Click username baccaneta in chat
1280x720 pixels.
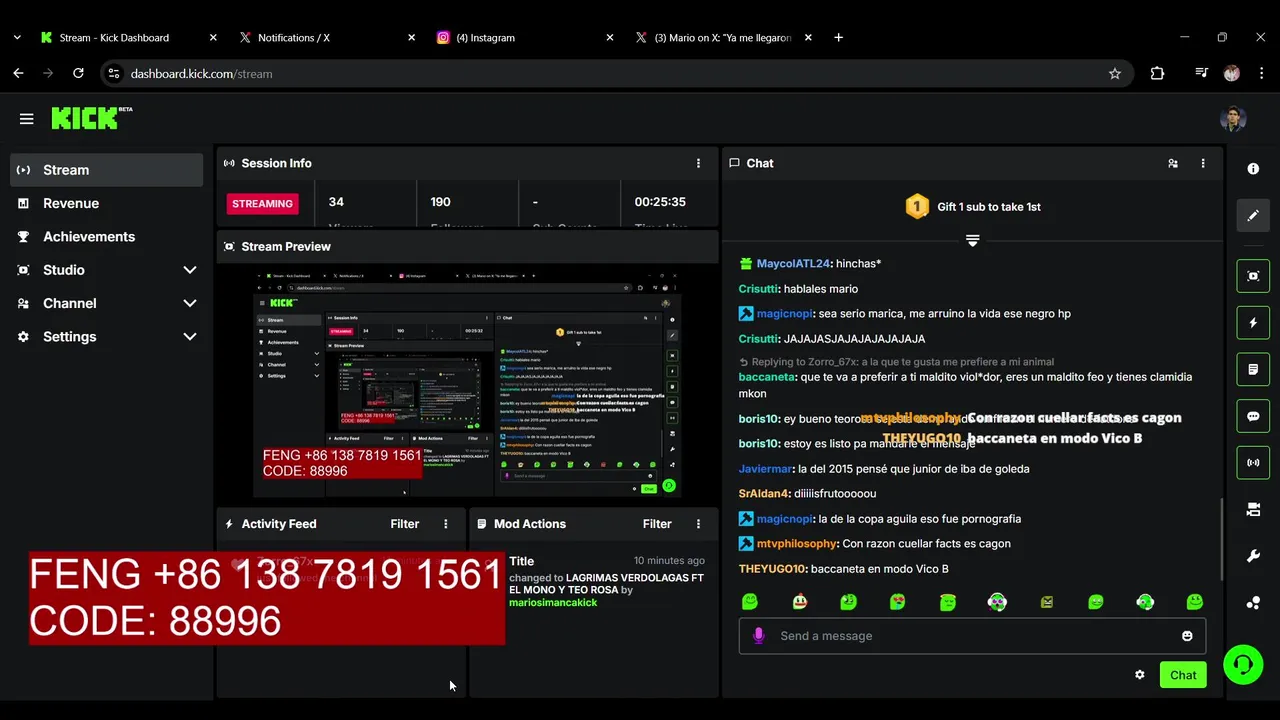767,377
